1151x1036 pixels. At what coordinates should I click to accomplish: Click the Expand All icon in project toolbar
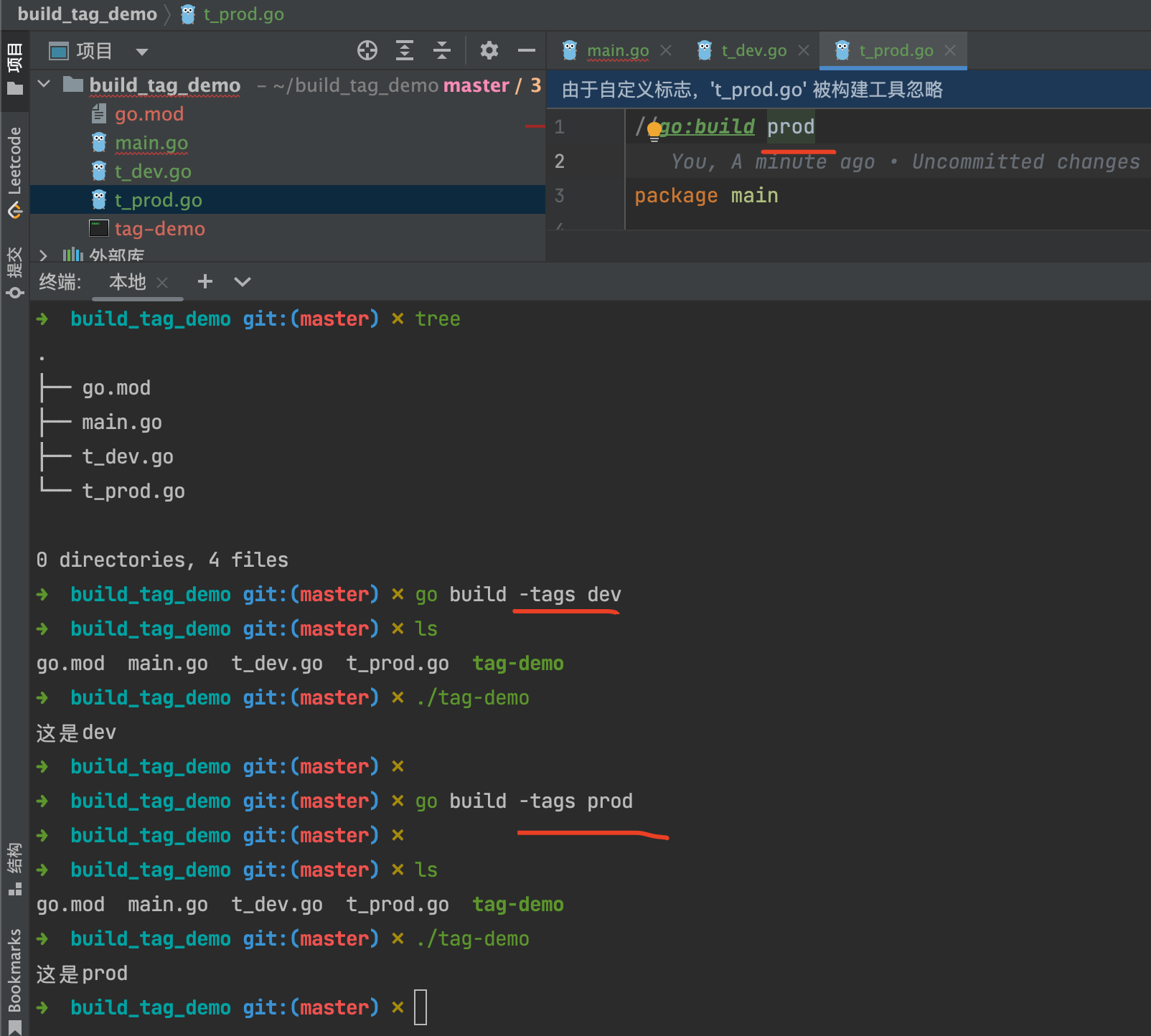[405, 50]
